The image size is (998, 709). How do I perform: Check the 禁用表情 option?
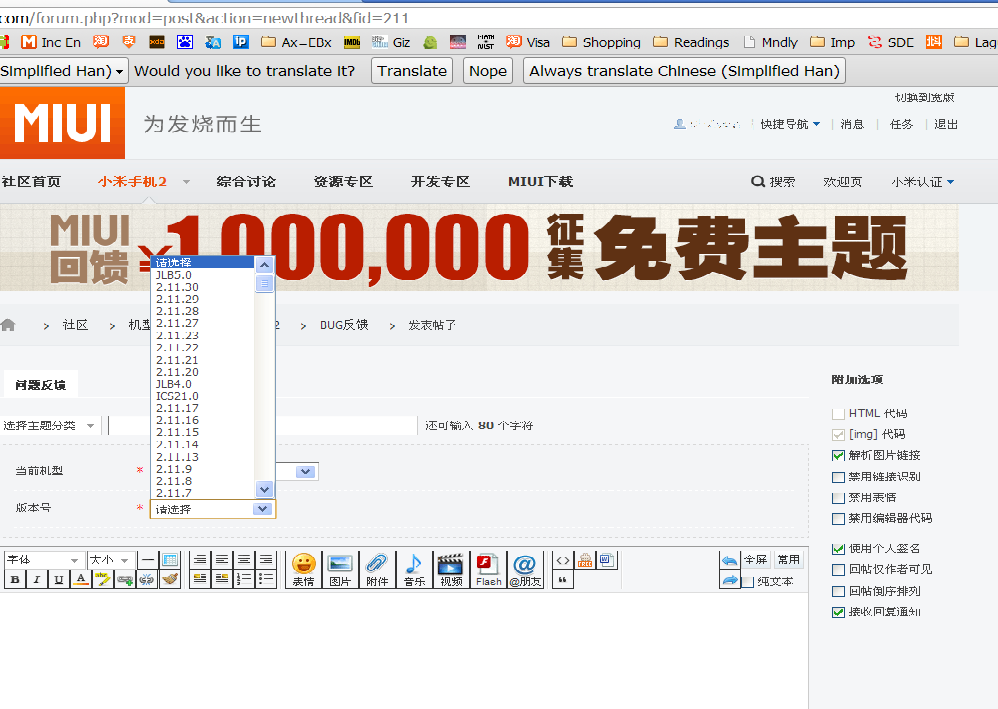point(838,498)
